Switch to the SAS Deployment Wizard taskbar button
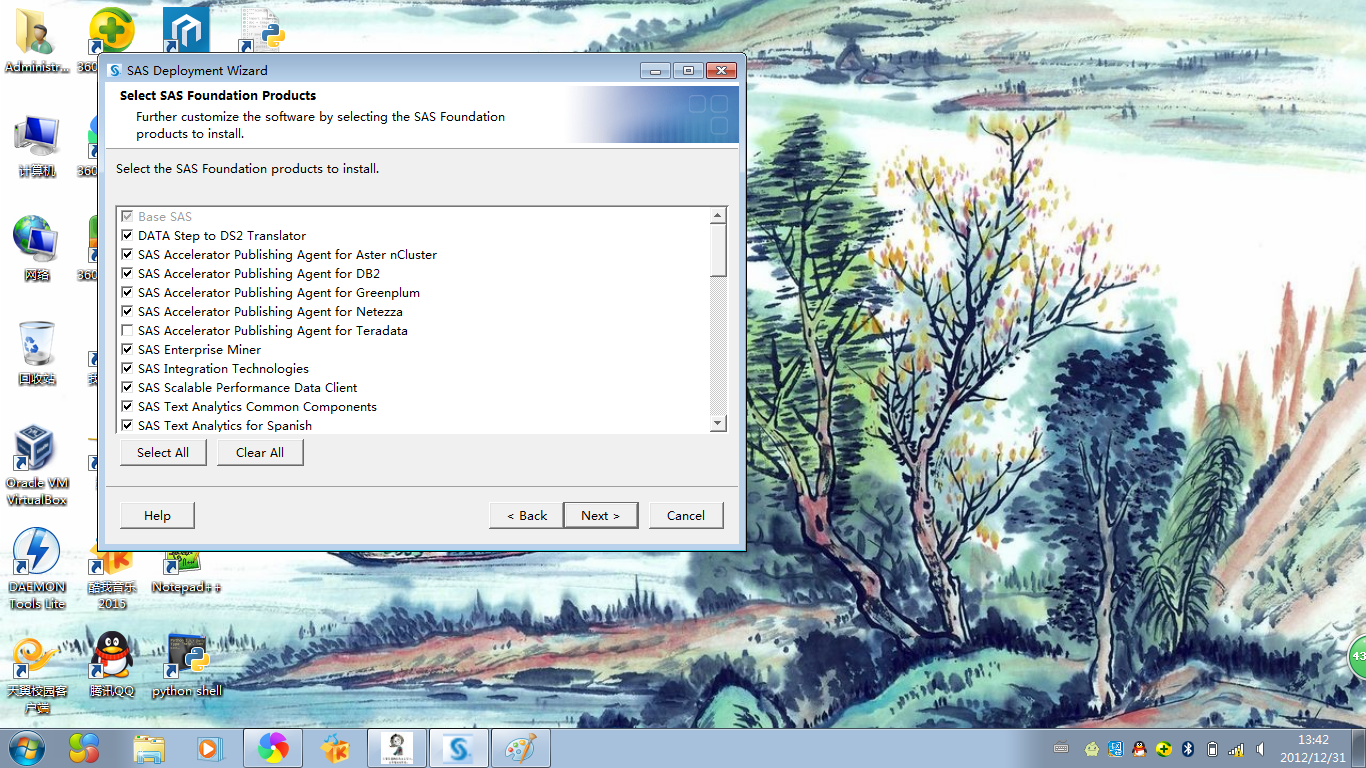The image size is (1366, 768). tap(459, 748)
